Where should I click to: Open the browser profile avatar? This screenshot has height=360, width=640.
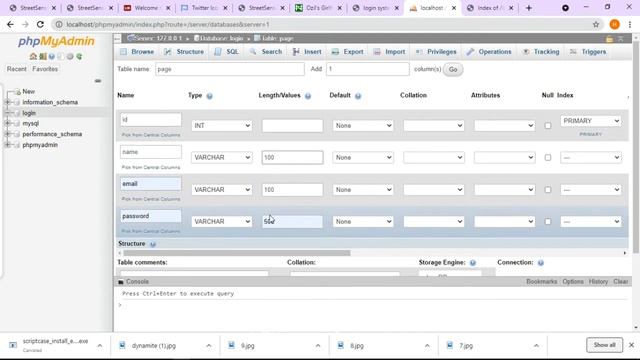615,24
